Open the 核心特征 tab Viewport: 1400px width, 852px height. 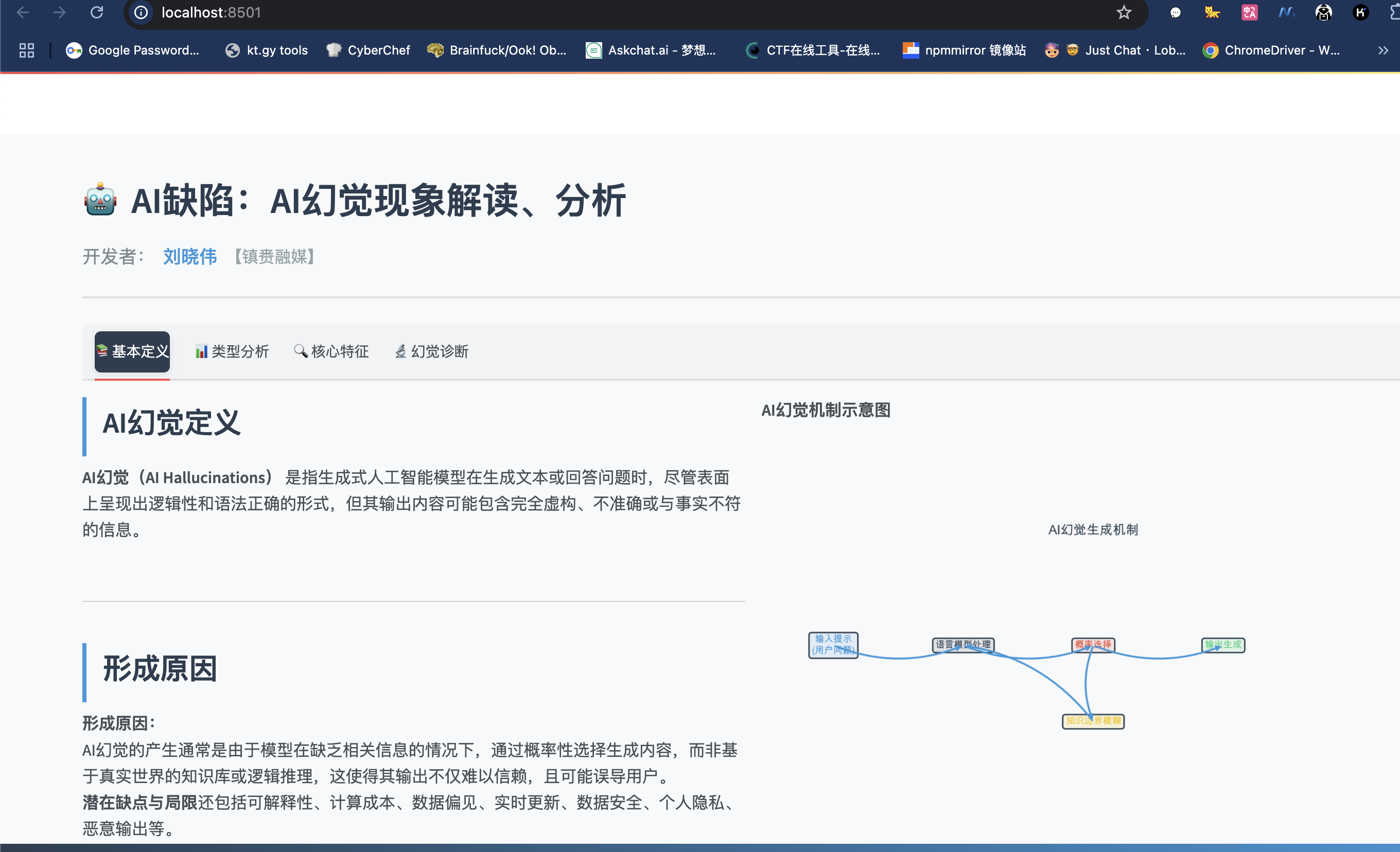(331, 351)
